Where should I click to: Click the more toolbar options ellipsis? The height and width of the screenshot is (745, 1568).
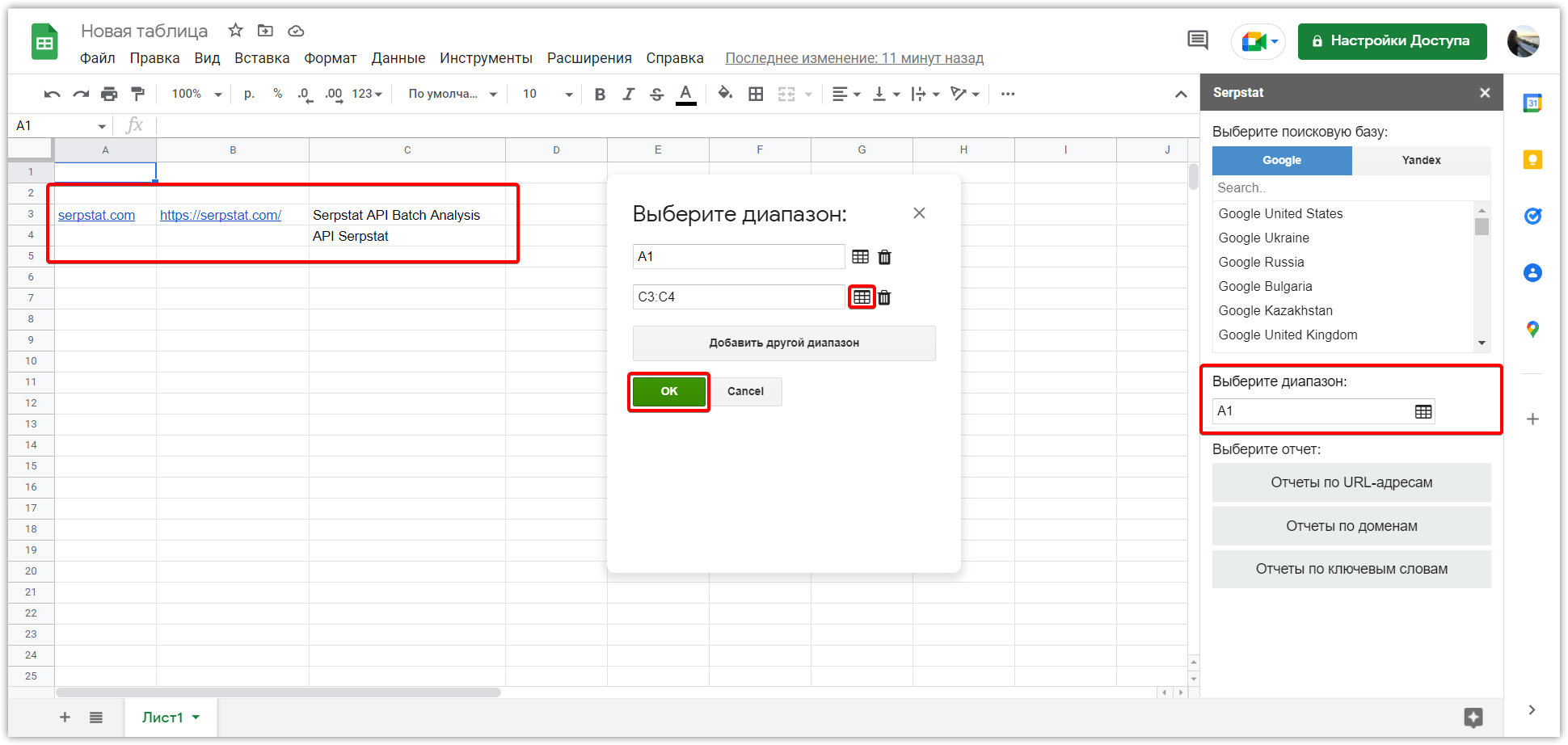click(x=1008, y=94)
